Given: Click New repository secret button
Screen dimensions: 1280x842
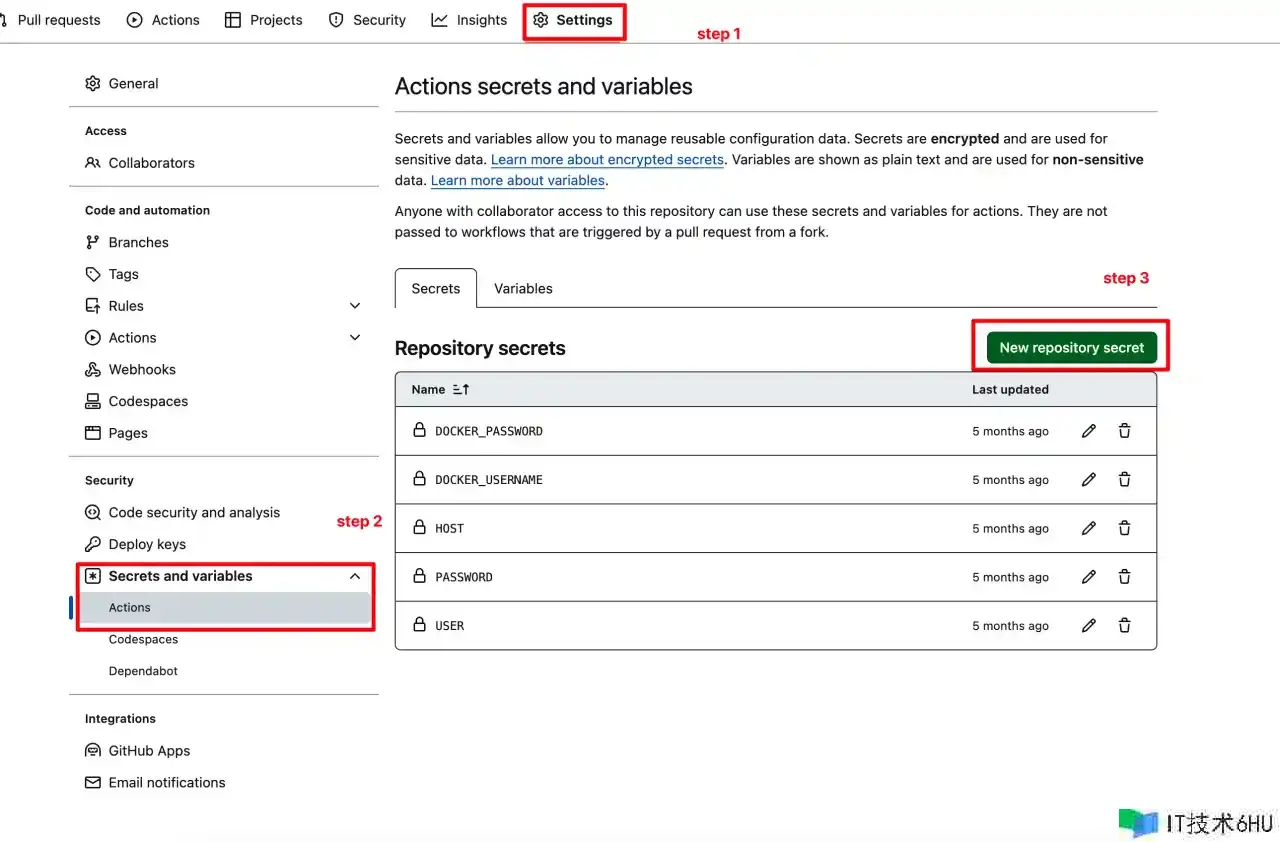Looking at the screenshot, I should [1071, 348].
